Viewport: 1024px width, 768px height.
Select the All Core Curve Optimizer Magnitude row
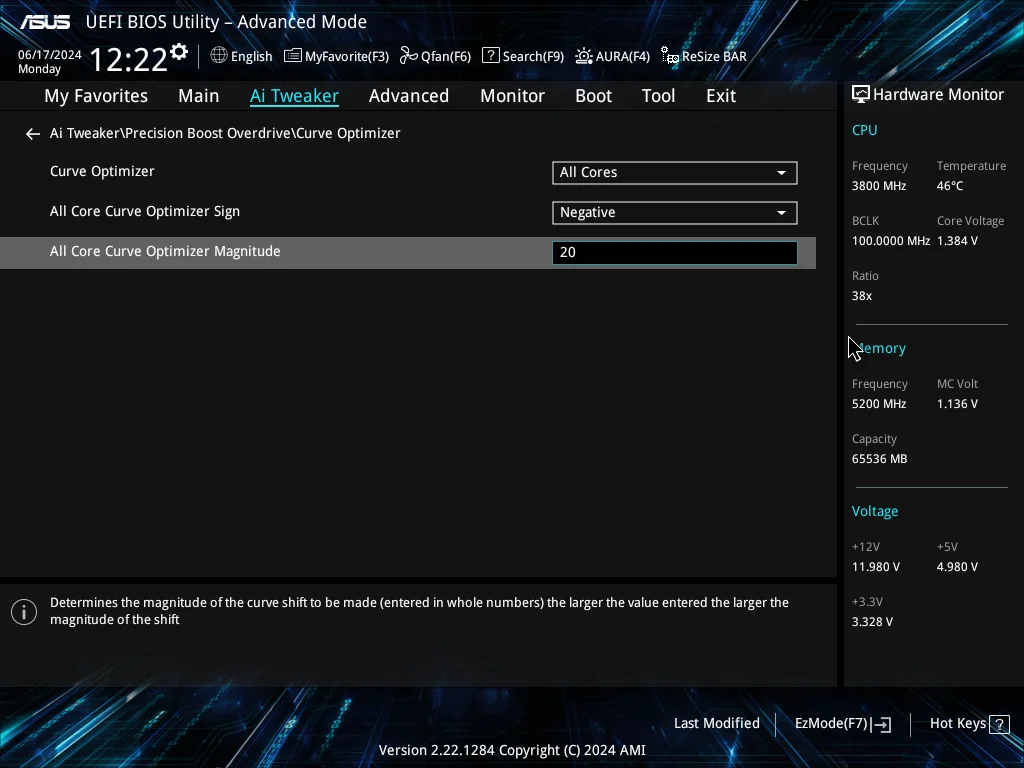pyautogui.click(x=408, y=253)
